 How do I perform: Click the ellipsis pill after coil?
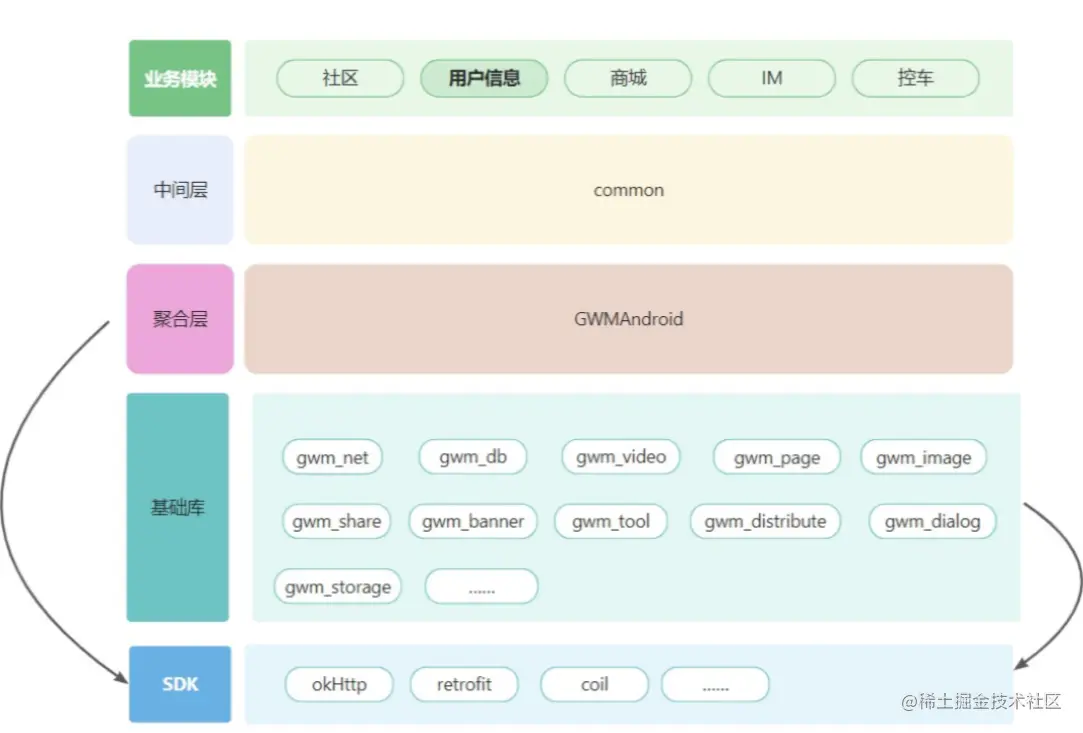pos(716,684)
